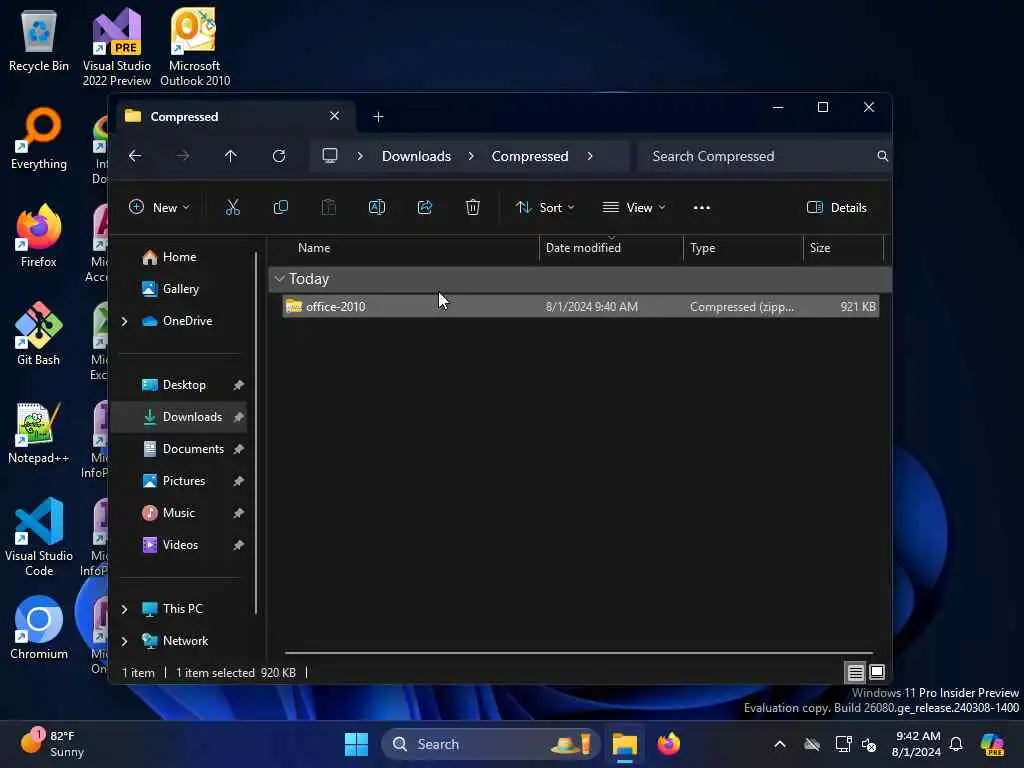Click the Share icon in toolbar
This screenshot has width=1024, height=768.
[x=424, y=208]
